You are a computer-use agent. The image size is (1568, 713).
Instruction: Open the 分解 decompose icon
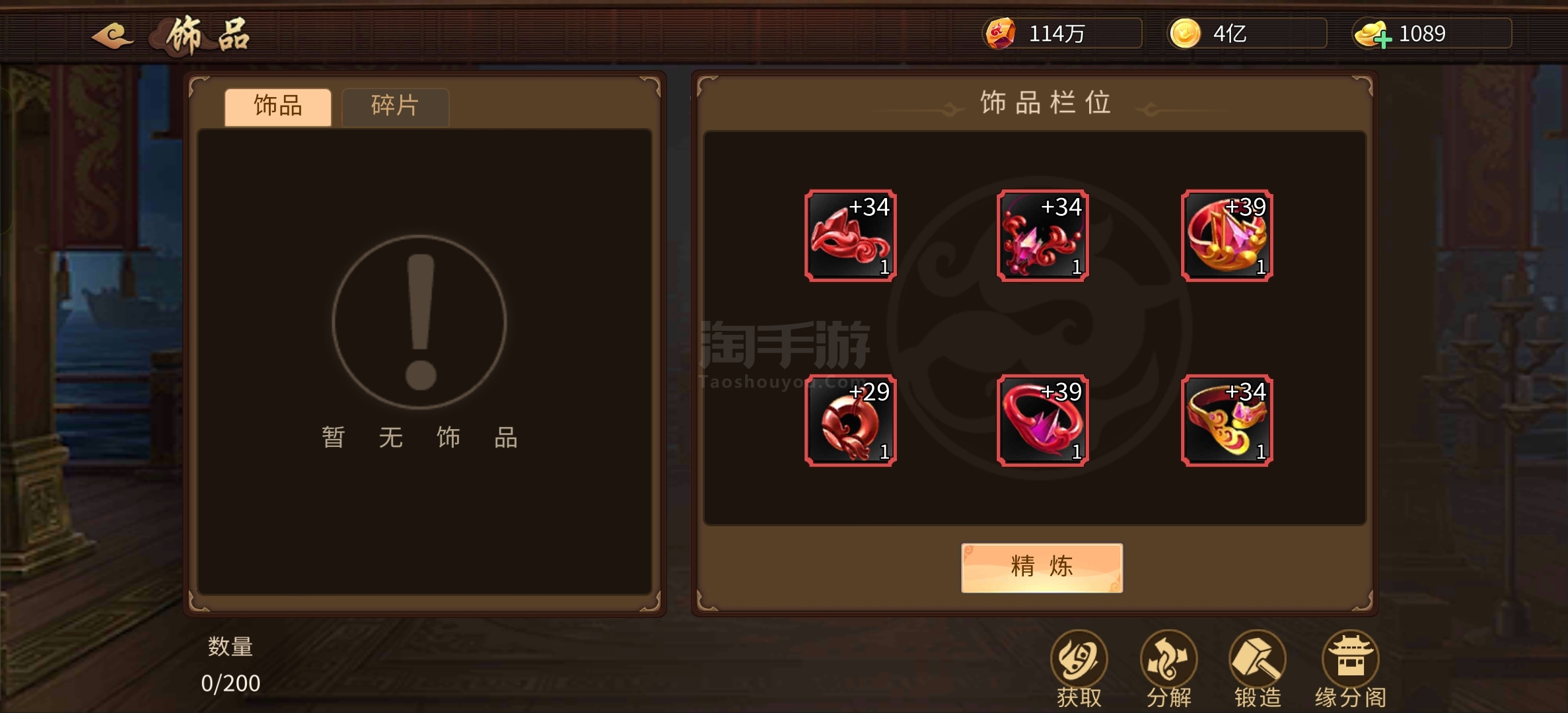(x=1168, y=669)
